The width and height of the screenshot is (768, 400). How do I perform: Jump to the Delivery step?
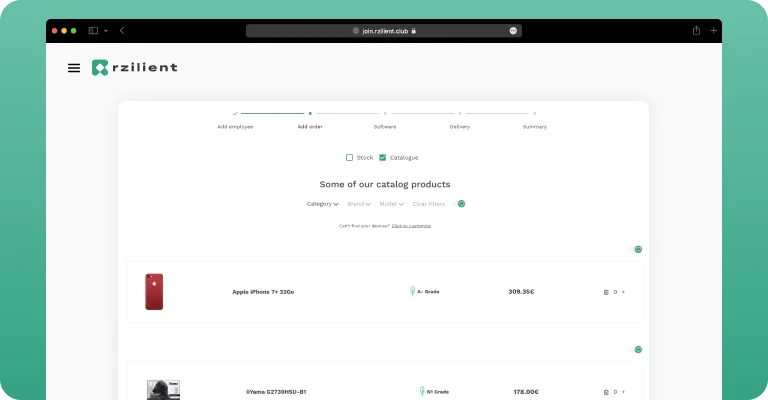pos(459,126)
